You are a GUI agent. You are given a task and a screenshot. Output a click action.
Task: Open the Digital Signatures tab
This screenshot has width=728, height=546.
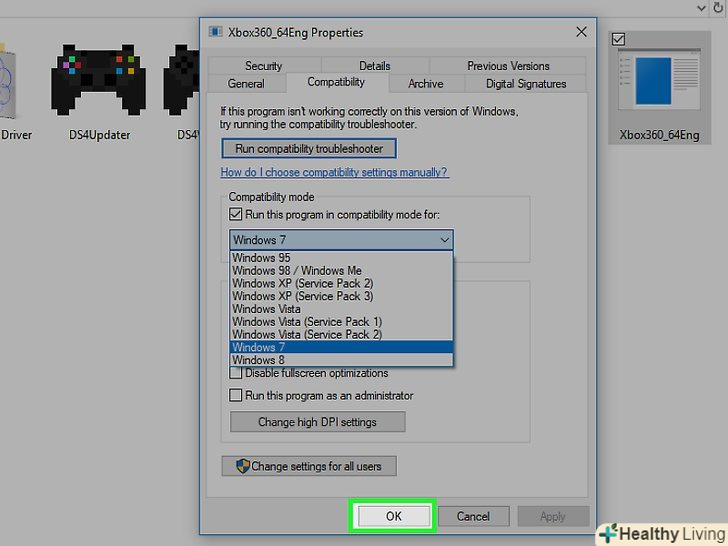(x=526, y=84)
